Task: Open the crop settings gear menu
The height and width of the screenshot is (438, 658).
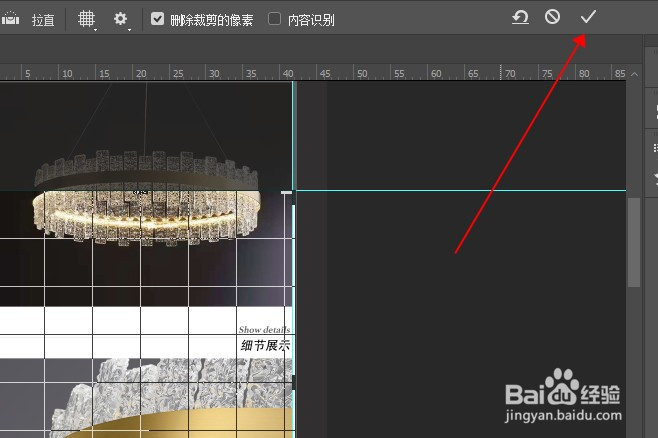Action: [122, 19]
